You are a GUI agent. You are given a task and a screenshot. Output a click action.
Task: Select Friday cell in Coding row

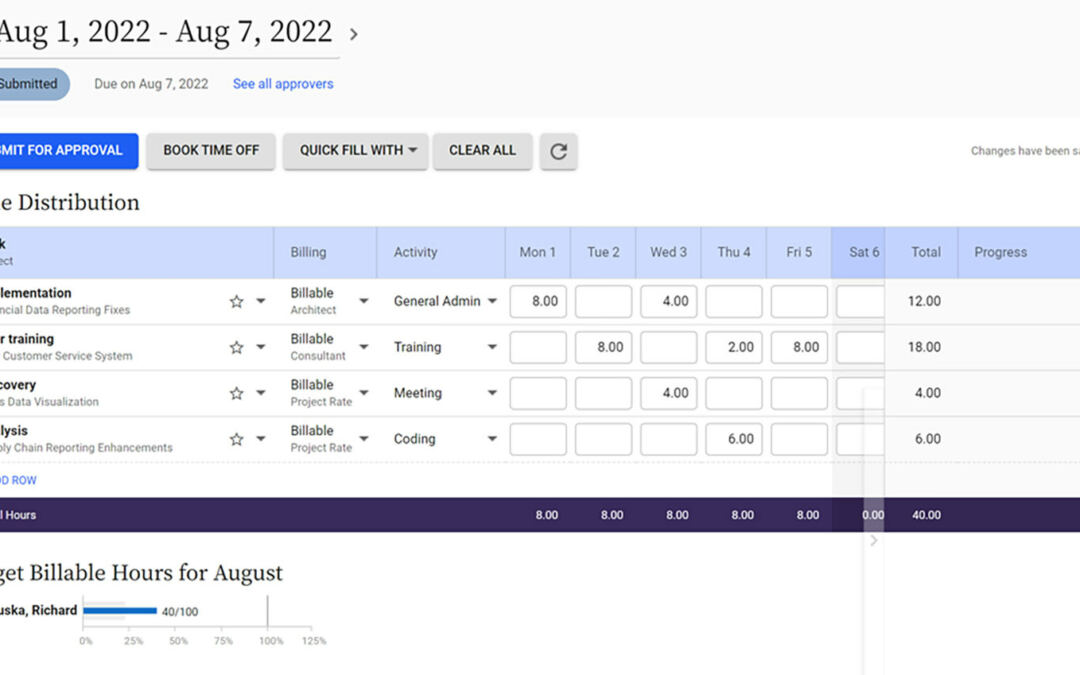click(799, 439)
